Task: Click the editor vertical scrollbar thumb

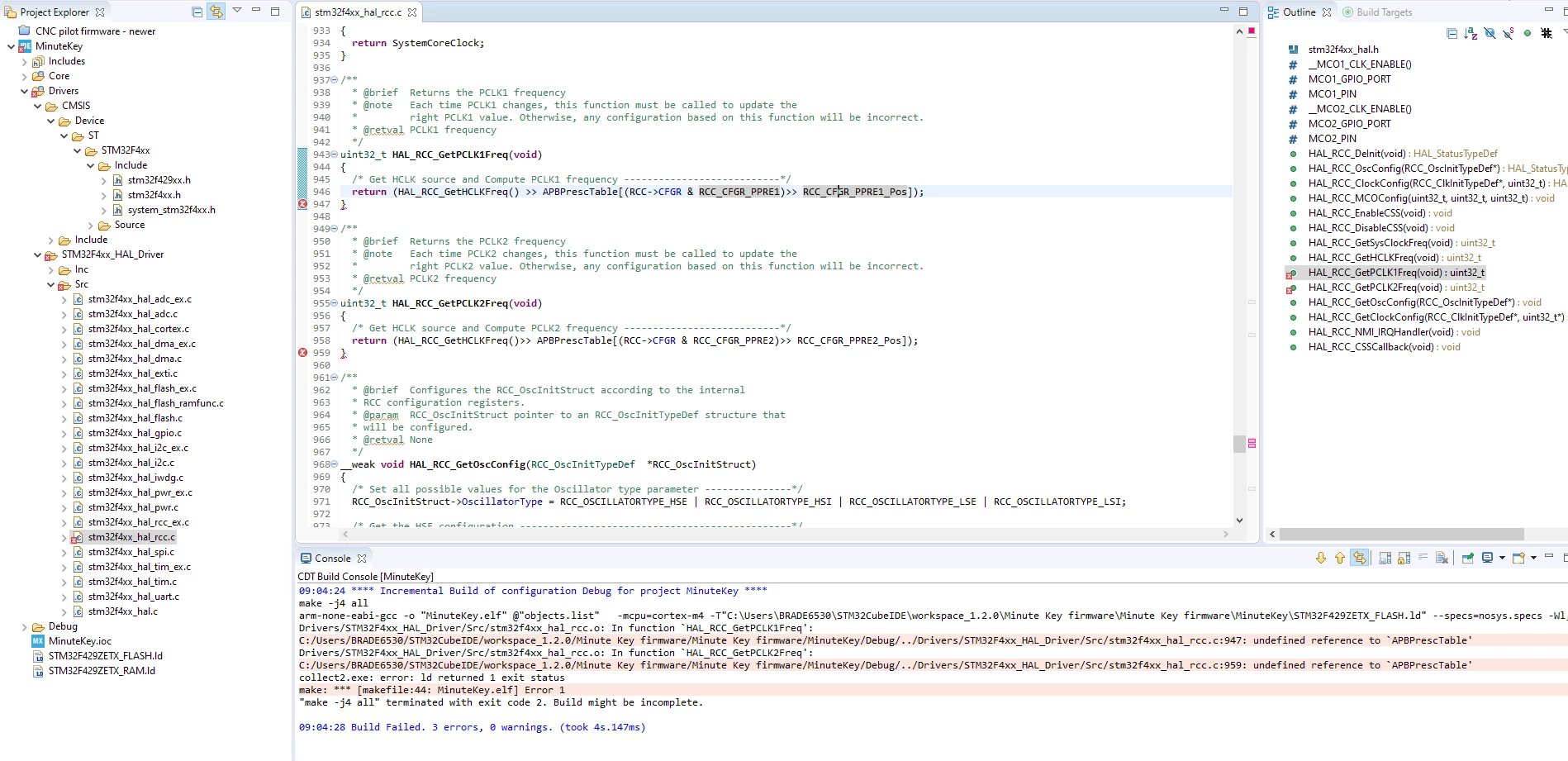Action: coord(1239,444)
